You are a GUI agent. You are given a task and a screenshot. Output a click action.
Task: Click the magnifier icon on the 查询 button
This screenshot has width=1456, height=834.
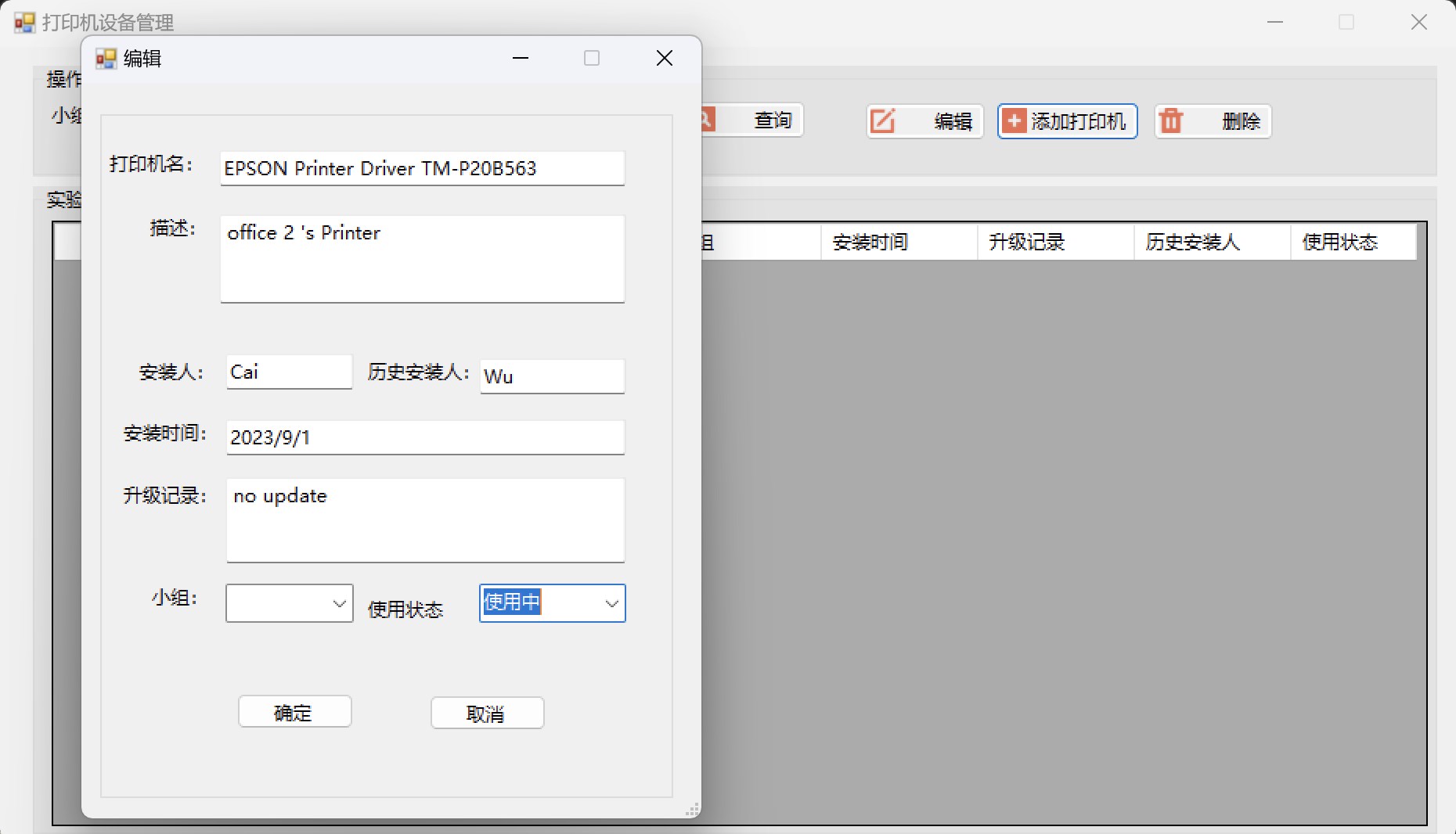point(705,120)
